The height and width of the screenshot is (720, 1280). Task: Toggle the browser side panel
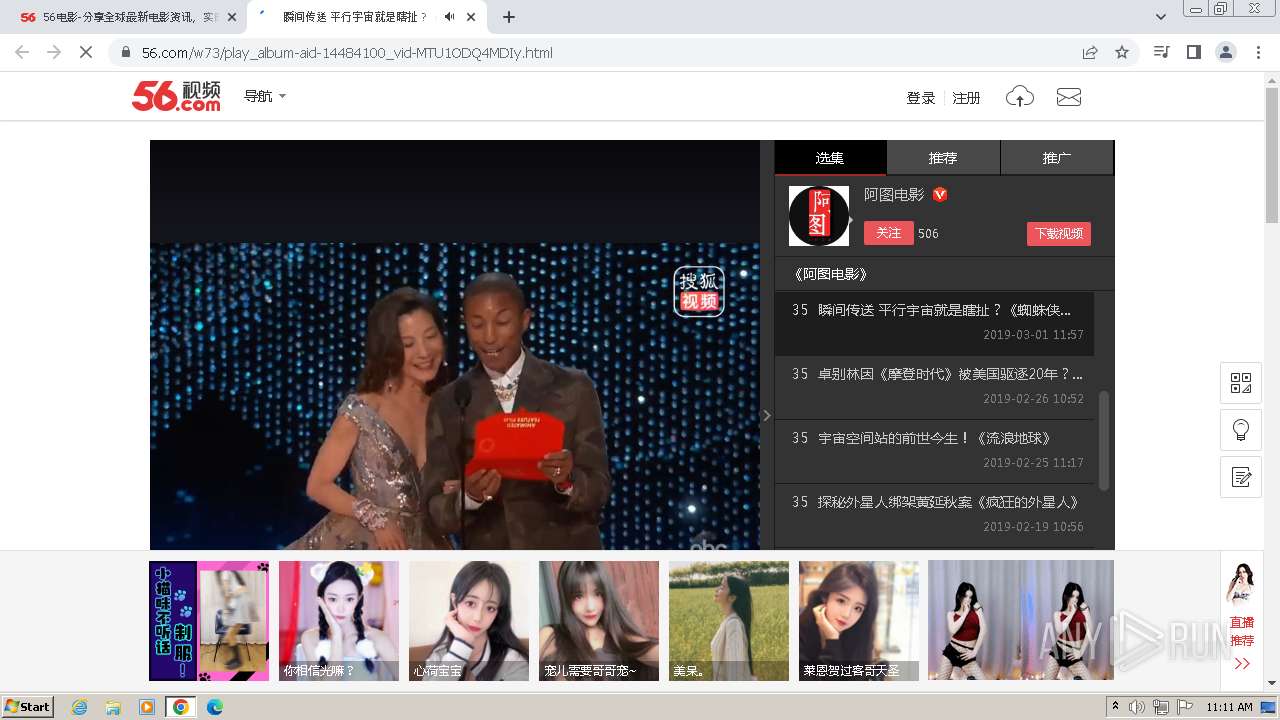coord(1193,52)
